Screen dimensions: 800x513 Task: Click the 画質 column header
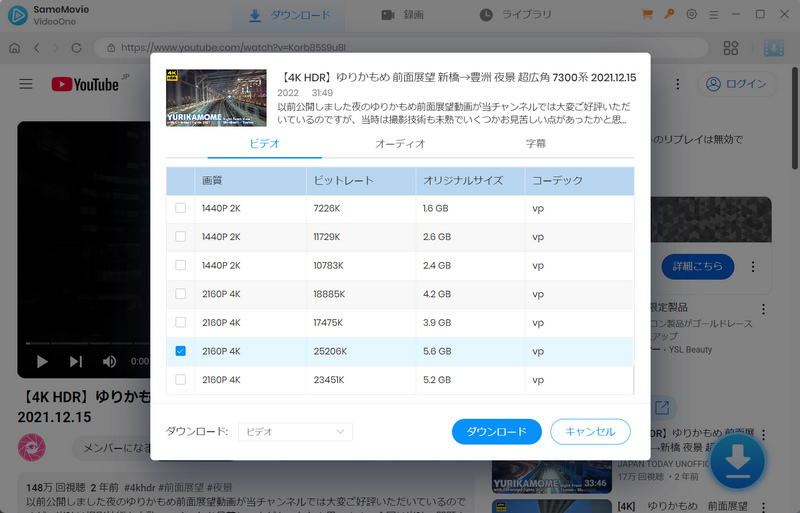tap(251, 181)
